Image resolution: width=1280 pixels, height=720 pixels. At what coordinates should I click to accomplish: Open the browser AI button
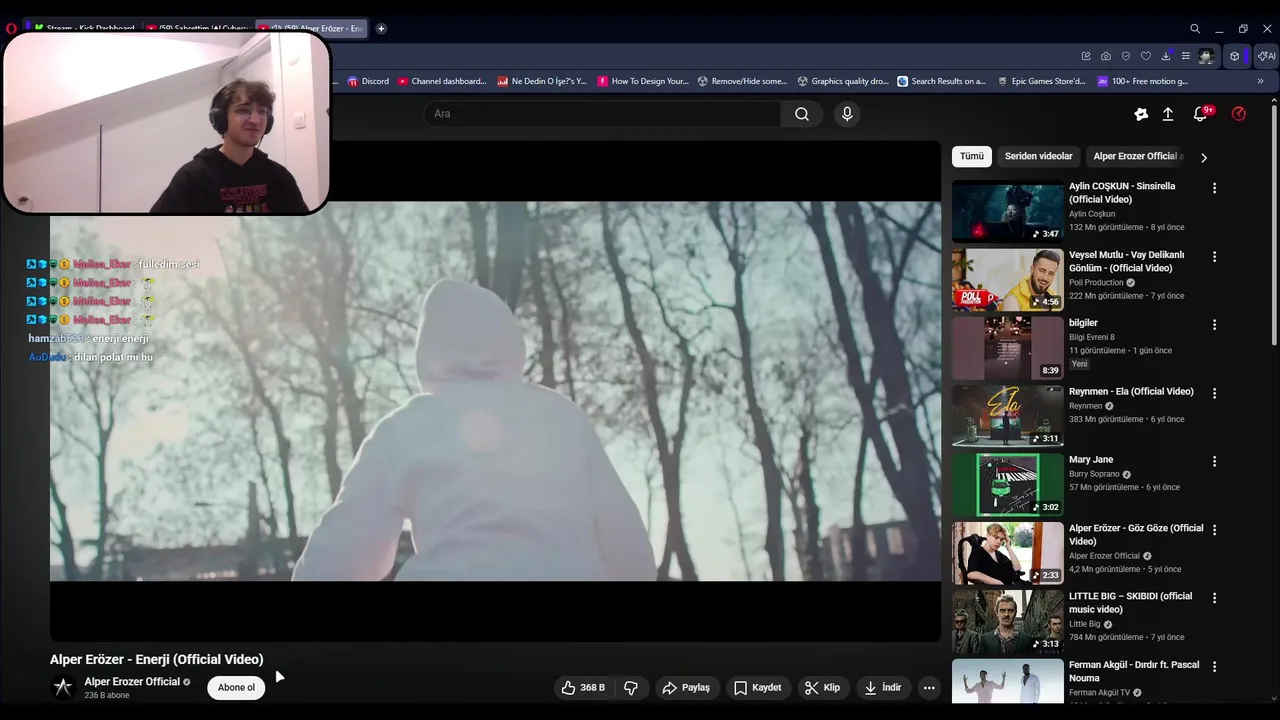pos(1267,56)
